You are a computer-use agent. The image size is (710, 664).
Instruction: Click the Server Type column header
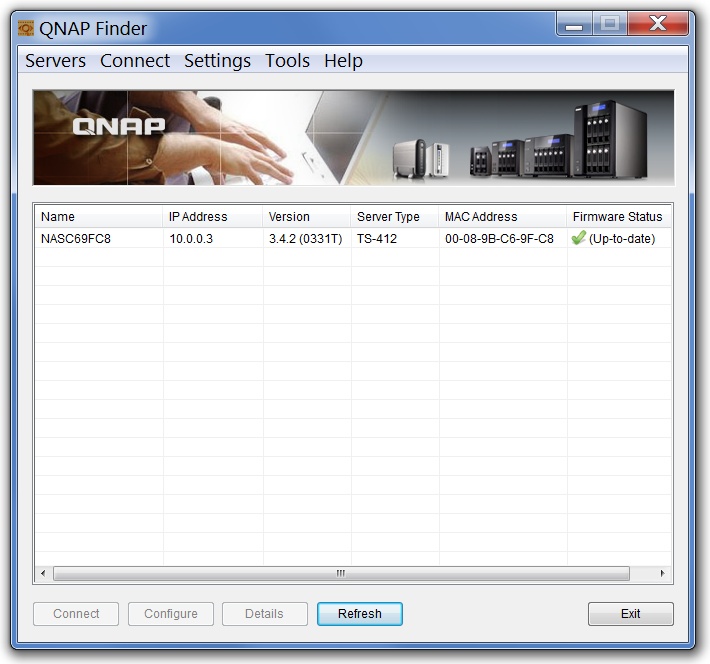[x=394, y=217]
